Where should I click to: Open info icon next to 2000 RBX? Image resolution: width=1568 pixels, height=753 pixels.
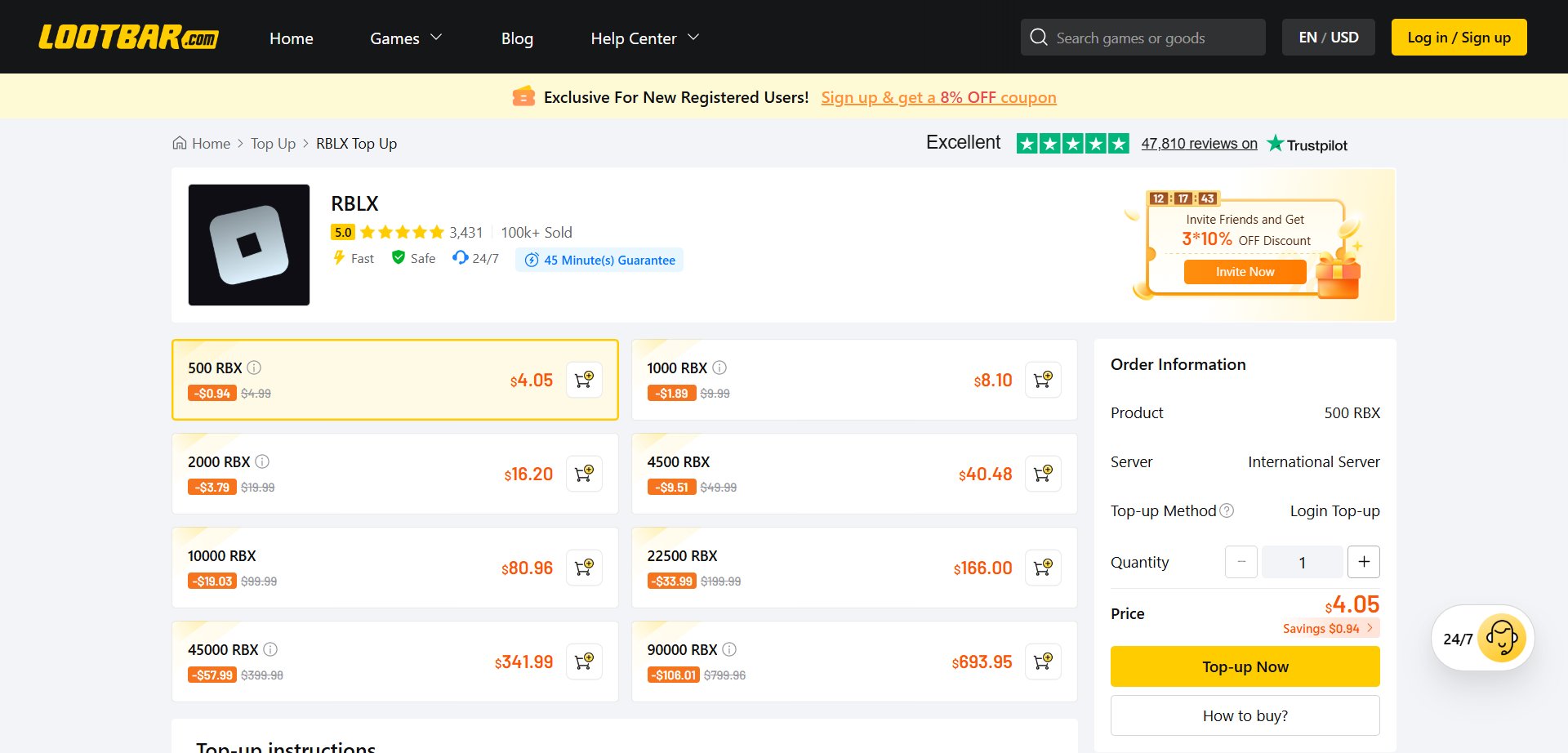tap(262, 461)
